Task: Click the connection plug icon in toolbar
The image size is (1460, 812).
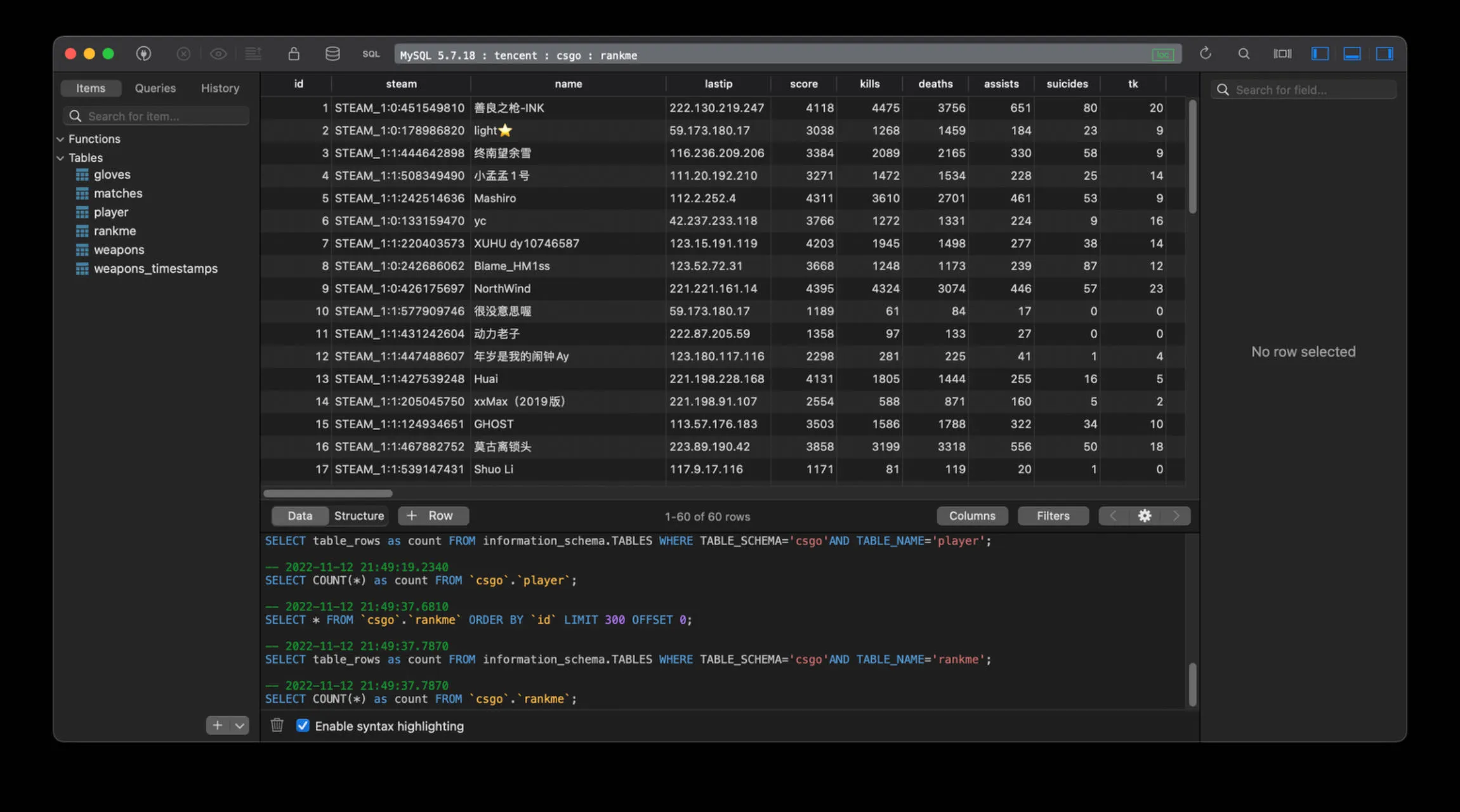Action: (143, 54)
